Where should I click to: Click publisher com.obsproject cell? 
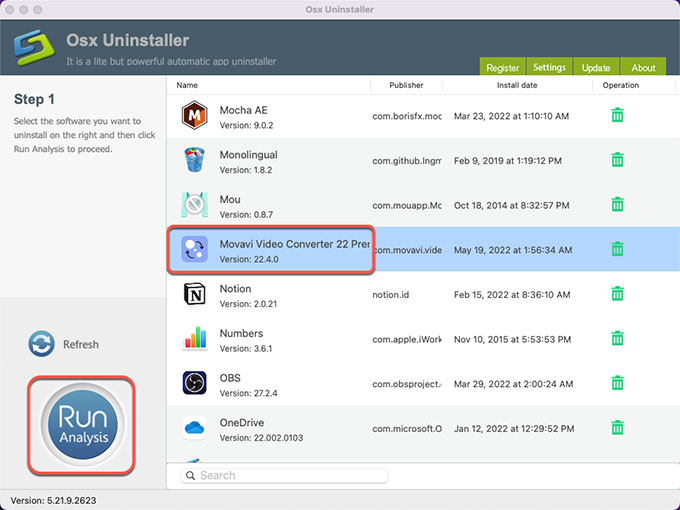407,384
